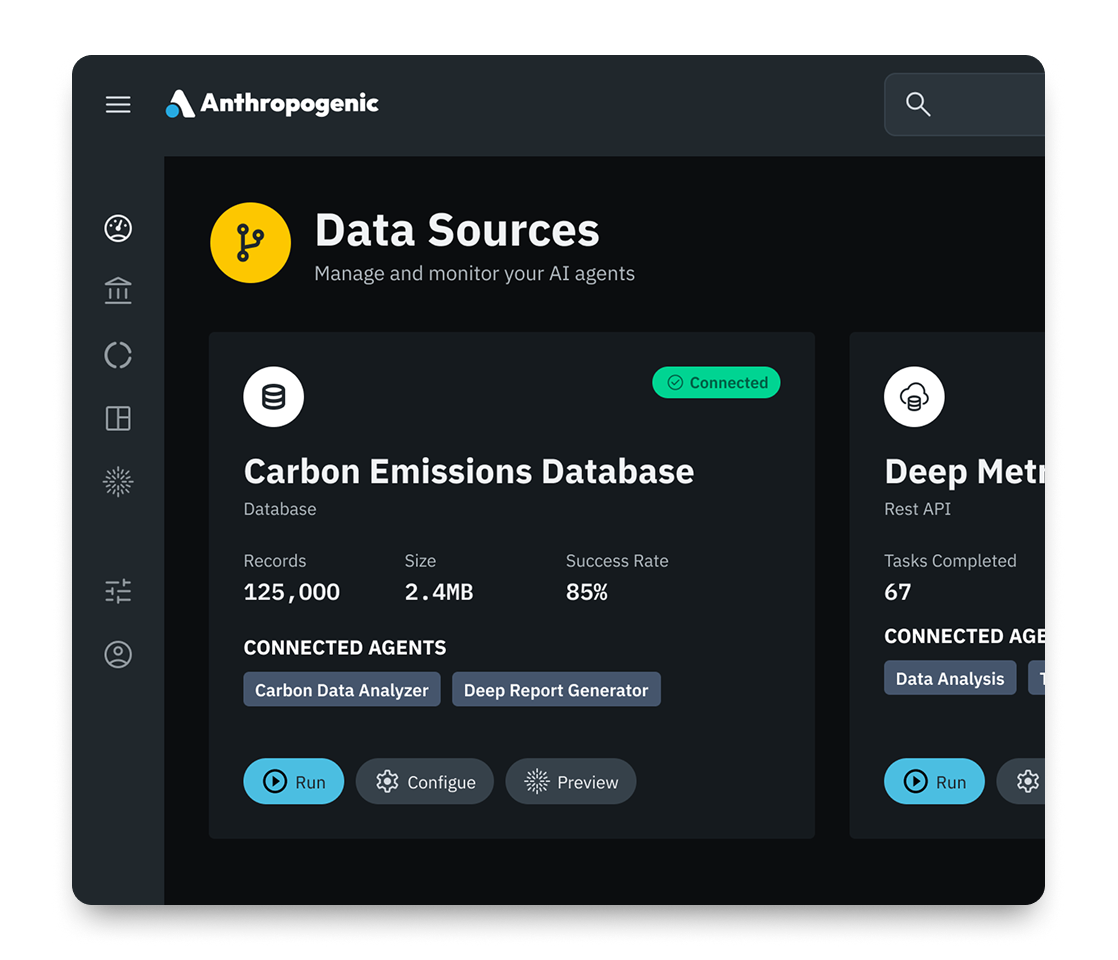Run the Carbon Emissions Database source
This screenshot has width=1118, height=960.
pos(294,781)
